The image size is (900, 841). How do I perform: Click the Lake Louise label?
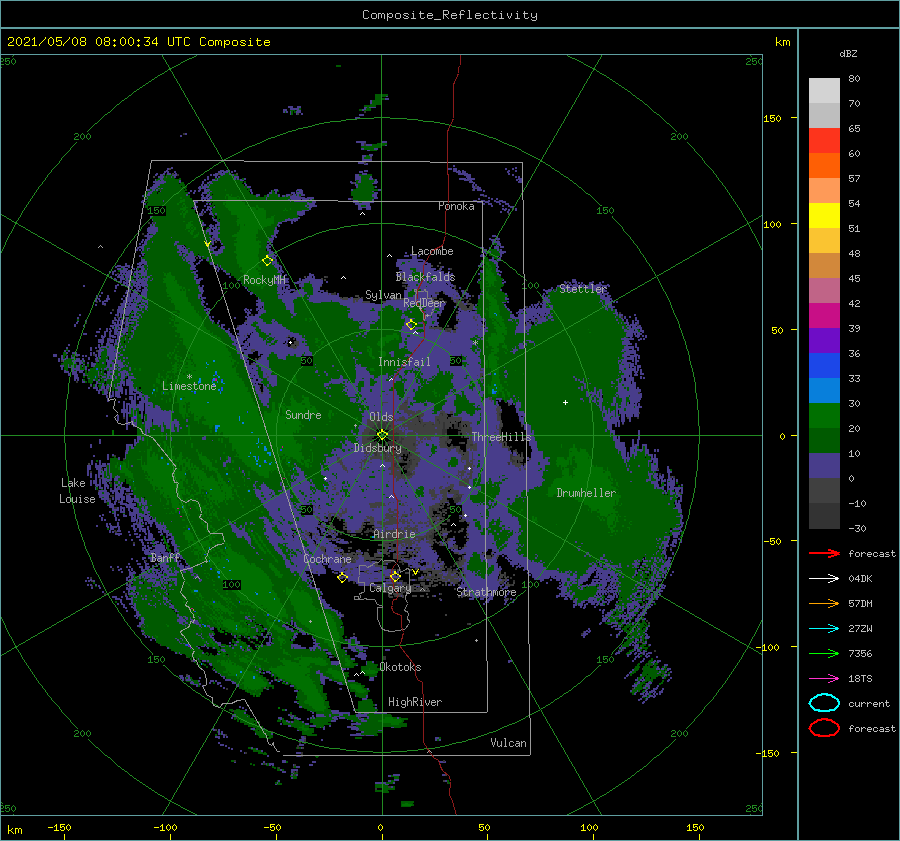tap(77, 491)
